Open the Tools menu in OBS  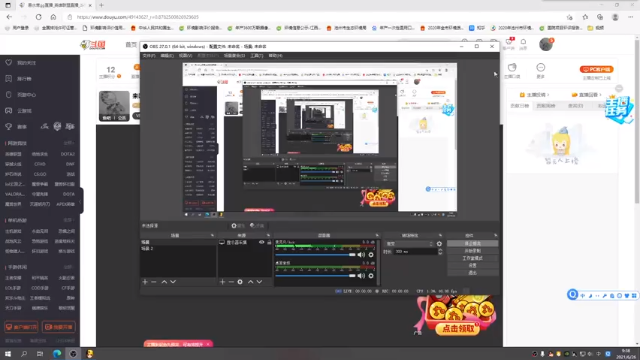pos(256,56)
